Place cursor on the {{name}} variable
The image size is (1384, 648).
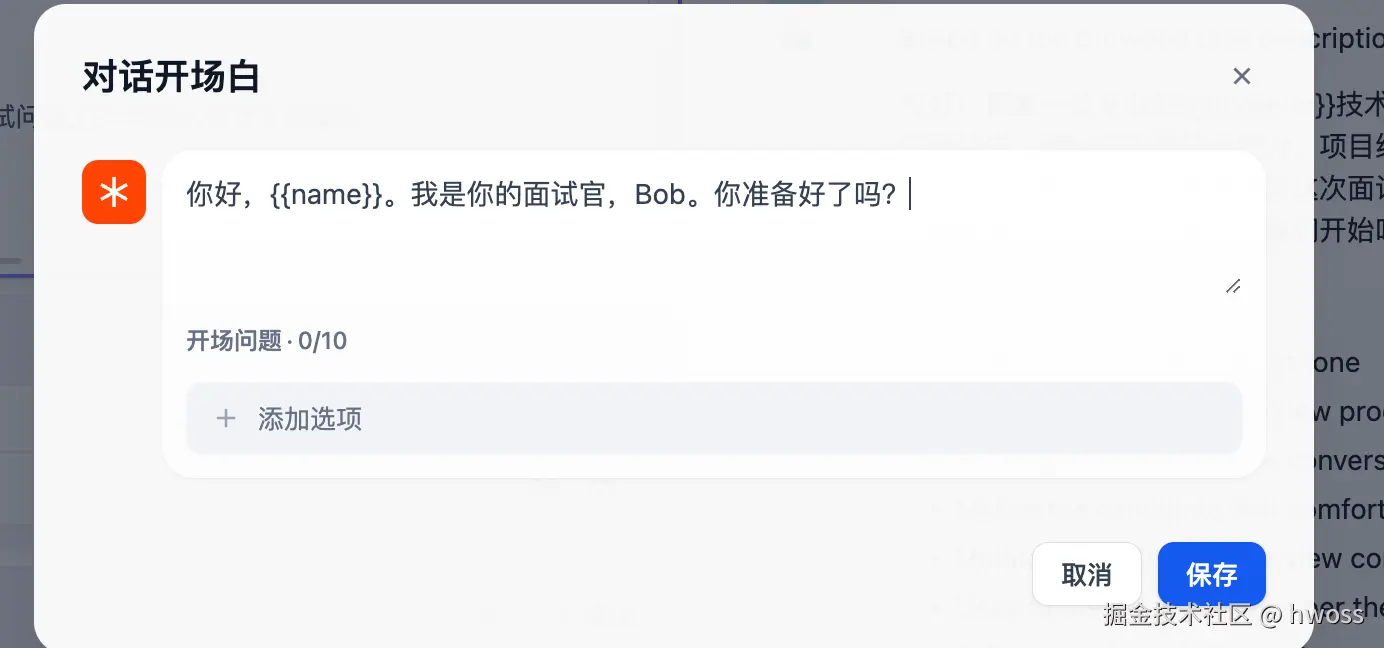pos(326,195)
